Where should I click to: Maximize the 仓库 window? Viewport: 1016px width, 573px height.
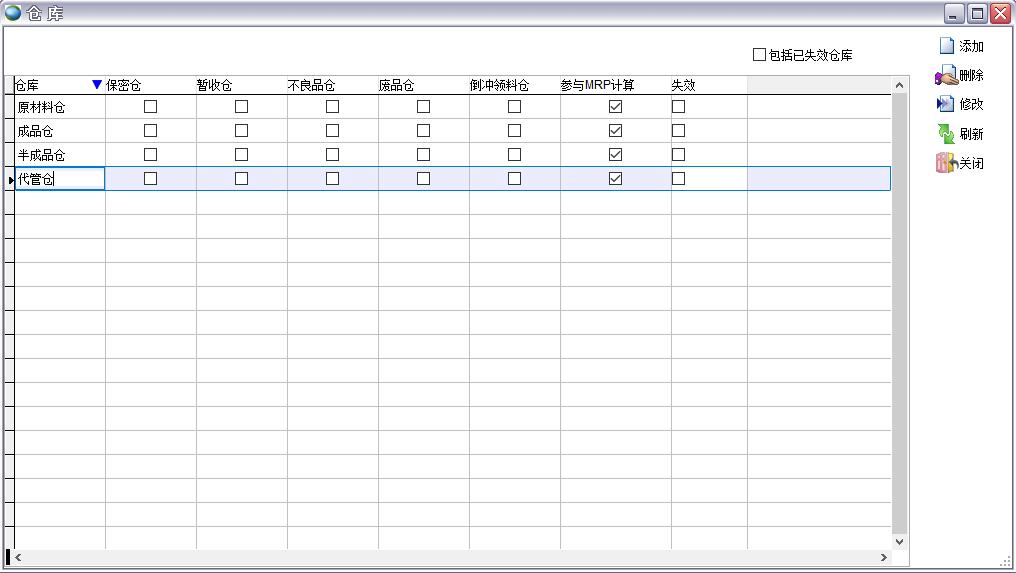[x=977, y=13]
